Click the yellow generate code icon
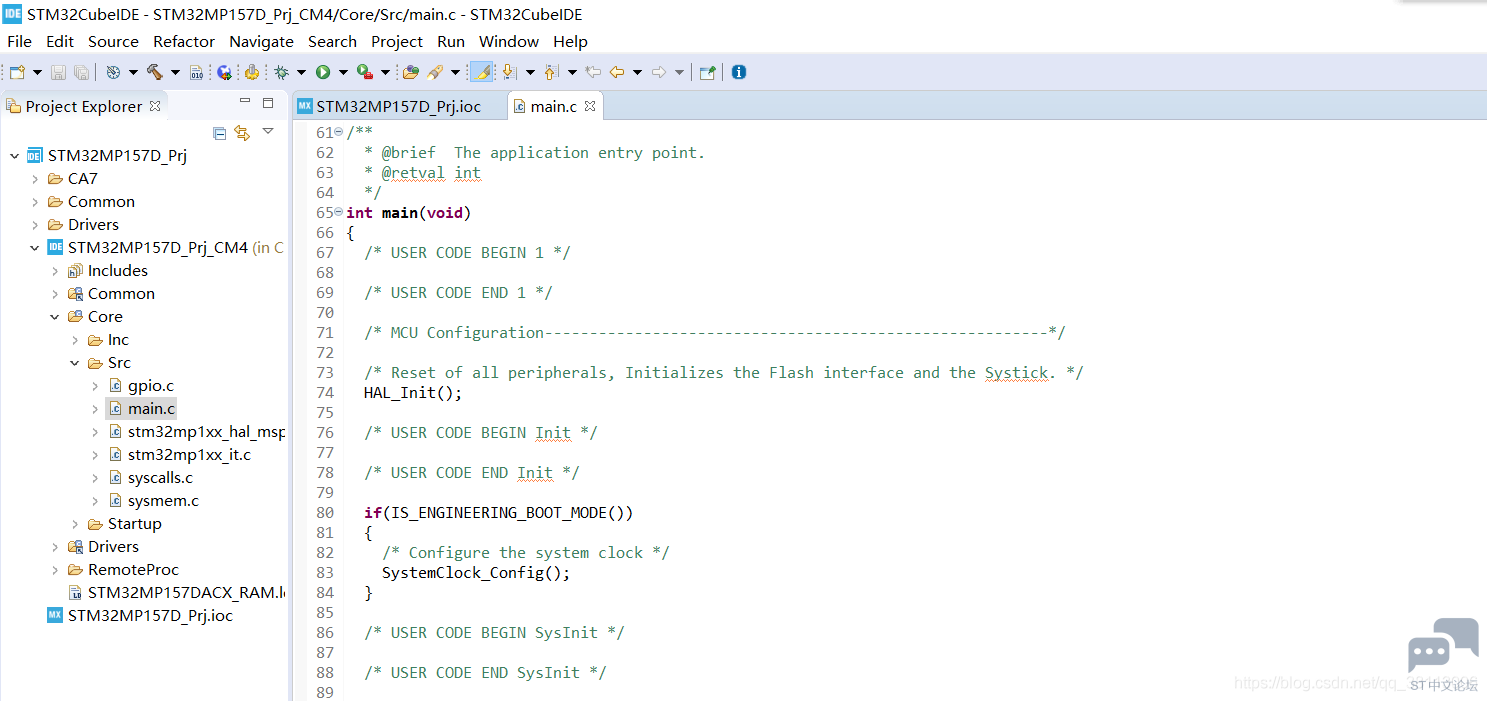The width and height of the screenshot is (1487, 701). tap(251, 72)
